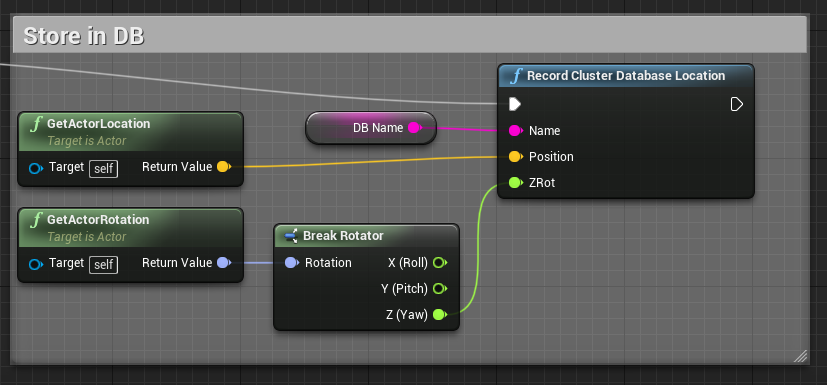This screenshot has height=385, width=827.
Task: Select the Break Rotator node header
Action: click(367, 236)
